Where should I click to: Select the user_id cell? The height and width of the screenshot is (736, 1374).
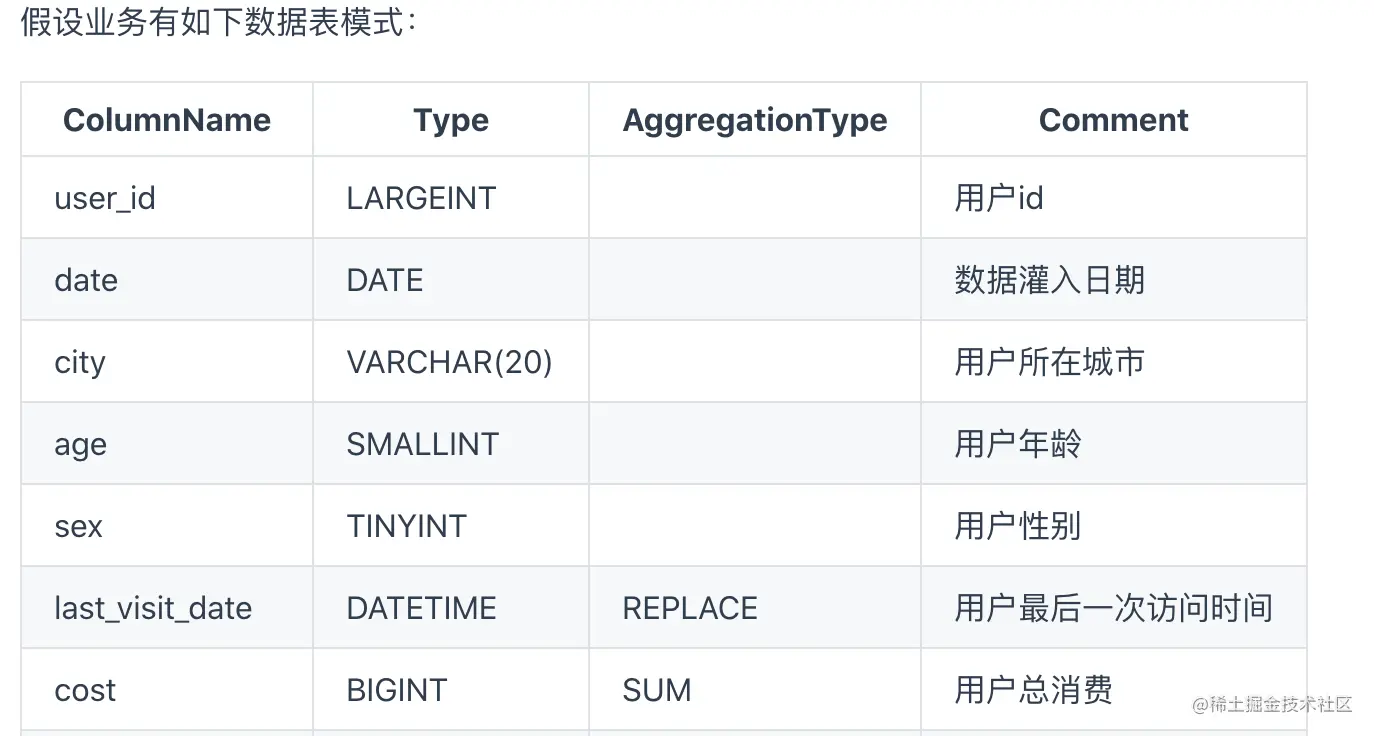pyautogui.click(x=167, y=198)
